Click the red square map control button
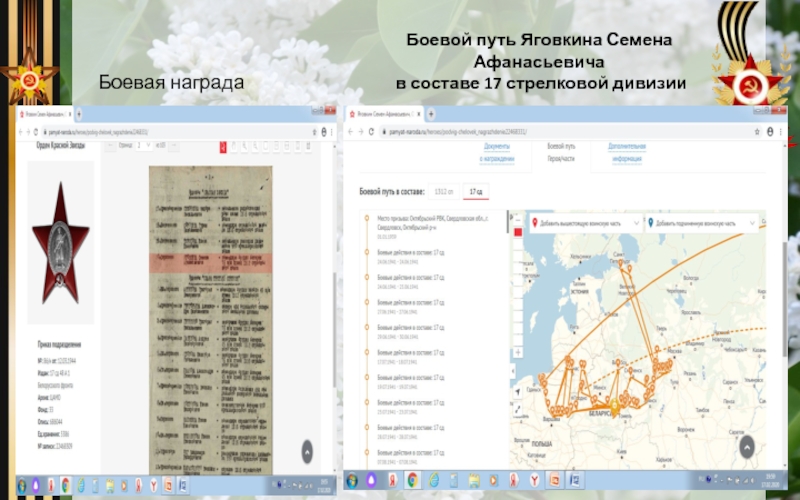Image resolution: width=800 pixels, height=500 pixels. (x=518, y=232)
